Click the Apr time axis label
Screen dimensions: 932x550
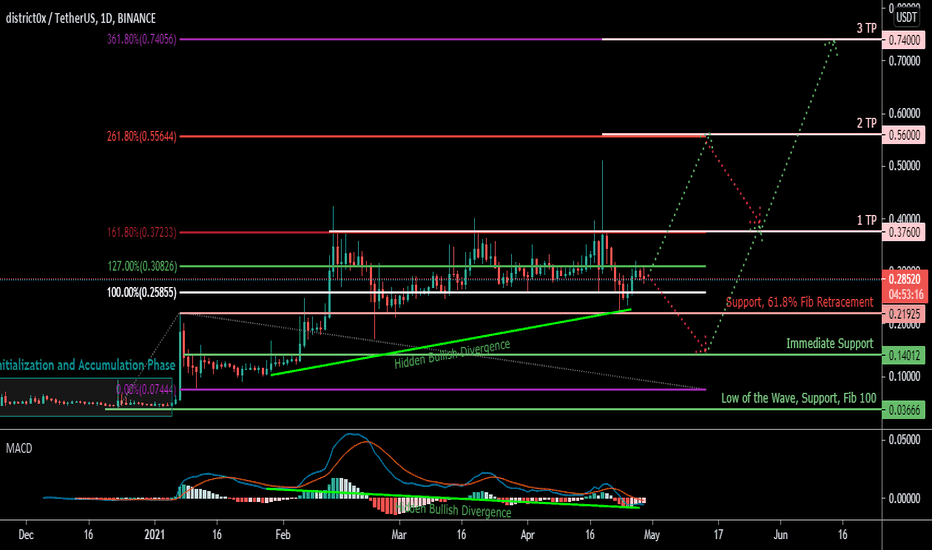(527, 535)
